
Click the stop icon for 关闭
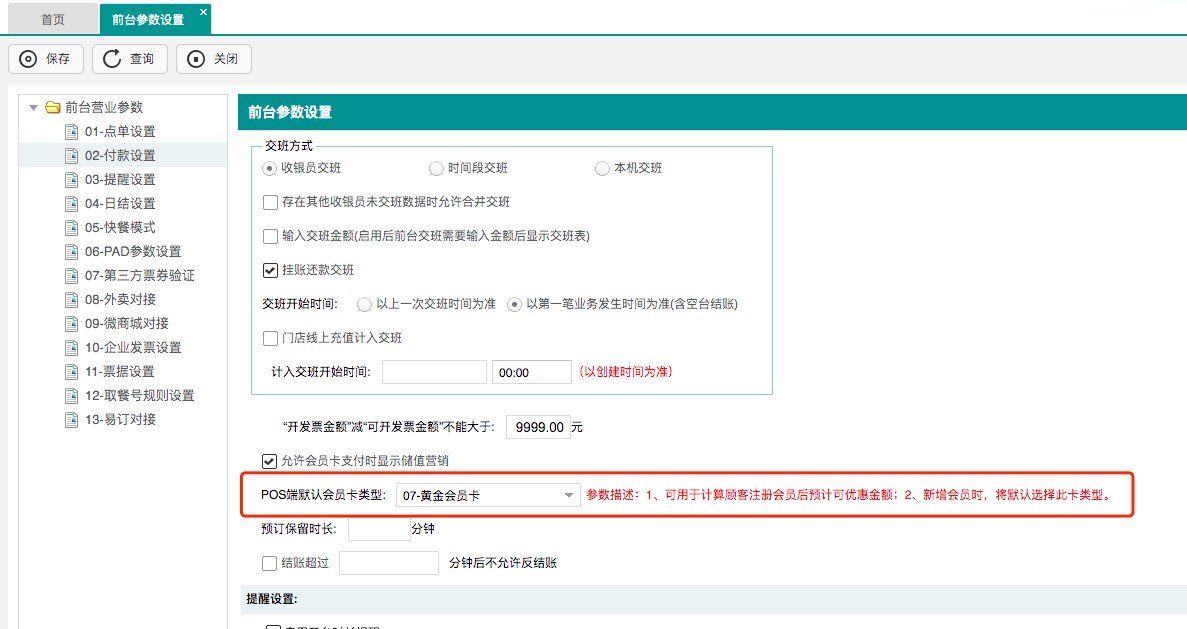tap(196, 59)
